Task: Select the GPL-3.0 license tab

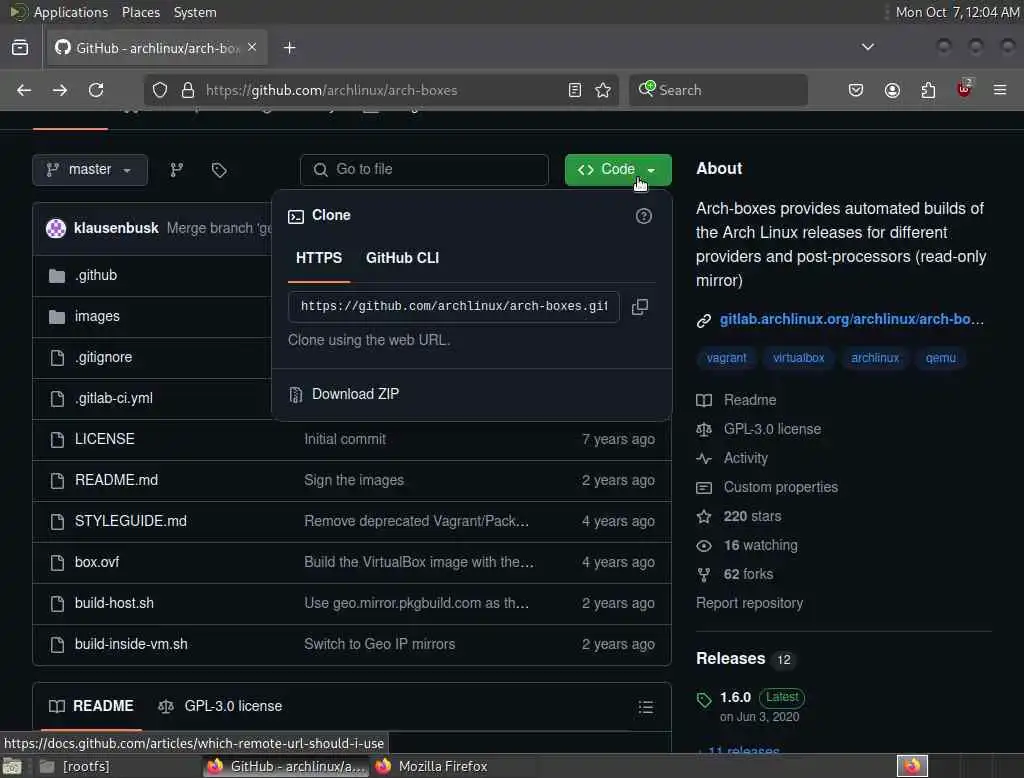Action: [220, 706]
